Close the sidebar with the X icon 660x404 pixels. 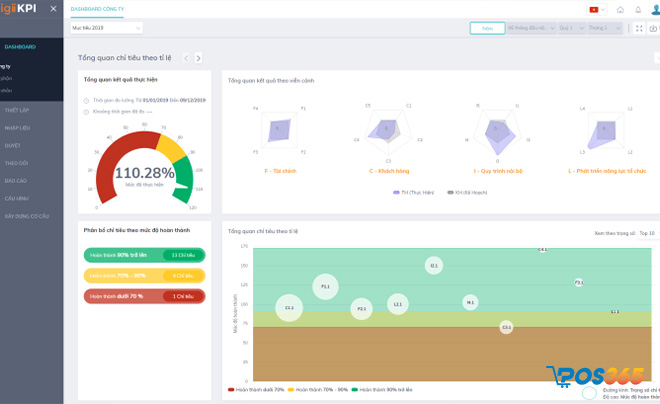coord(53,8)
